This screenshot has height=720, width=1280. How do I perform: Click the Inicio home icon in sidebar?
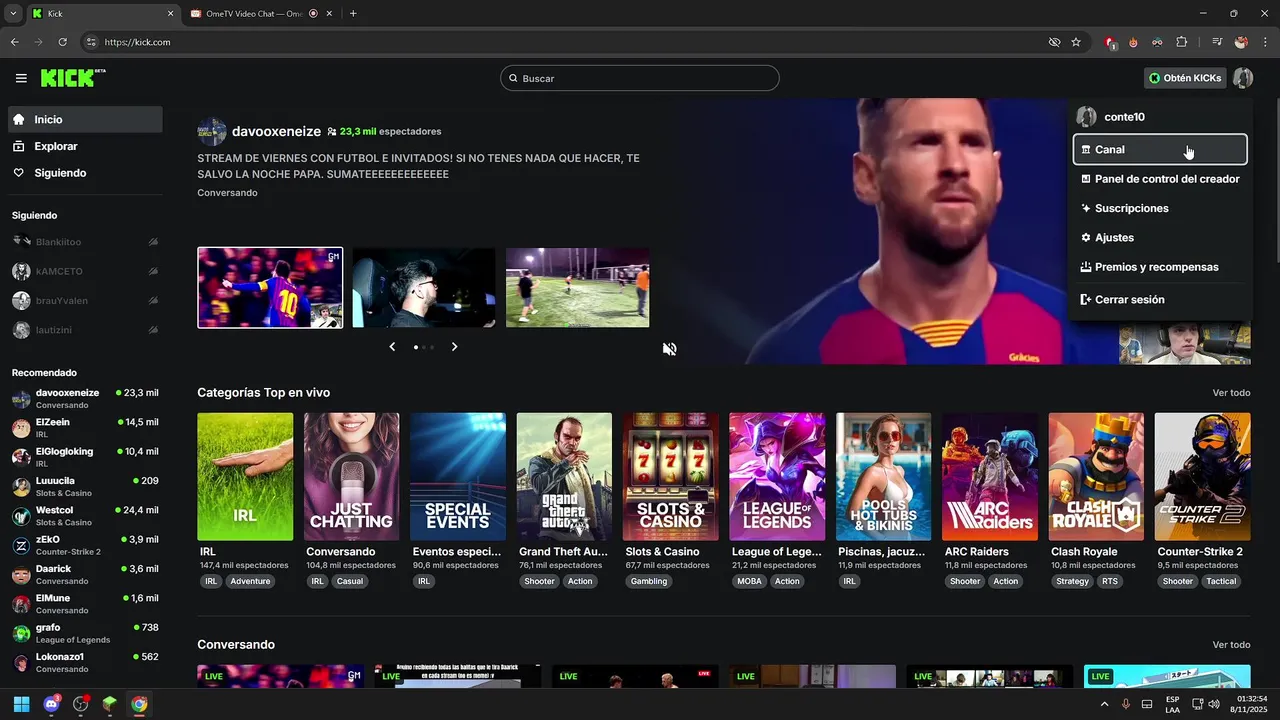click(x=19, y=119)
